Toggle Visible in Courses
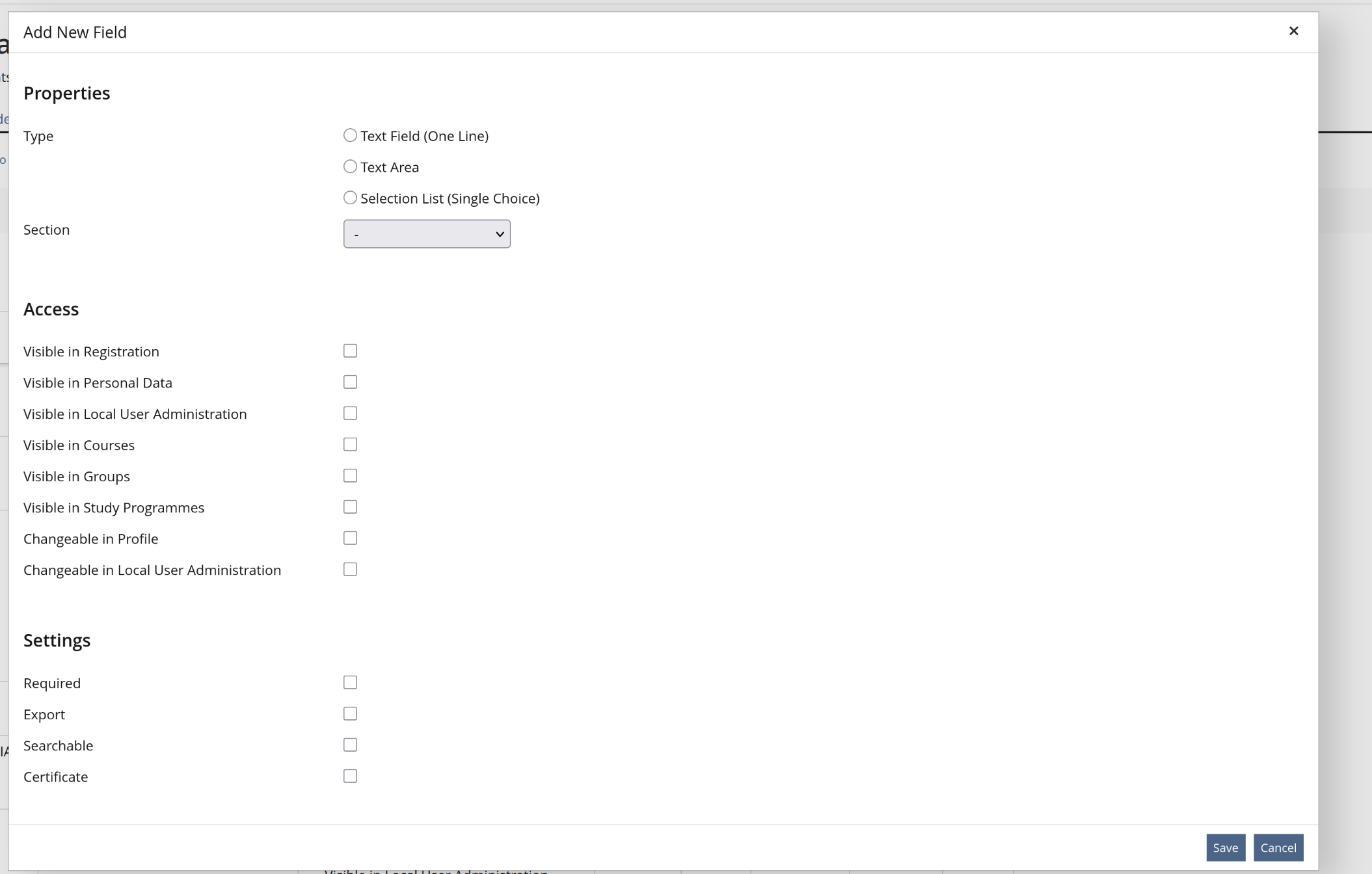Image resolution: width=1372 pixels, height=874 pixels. coord(349,444)
